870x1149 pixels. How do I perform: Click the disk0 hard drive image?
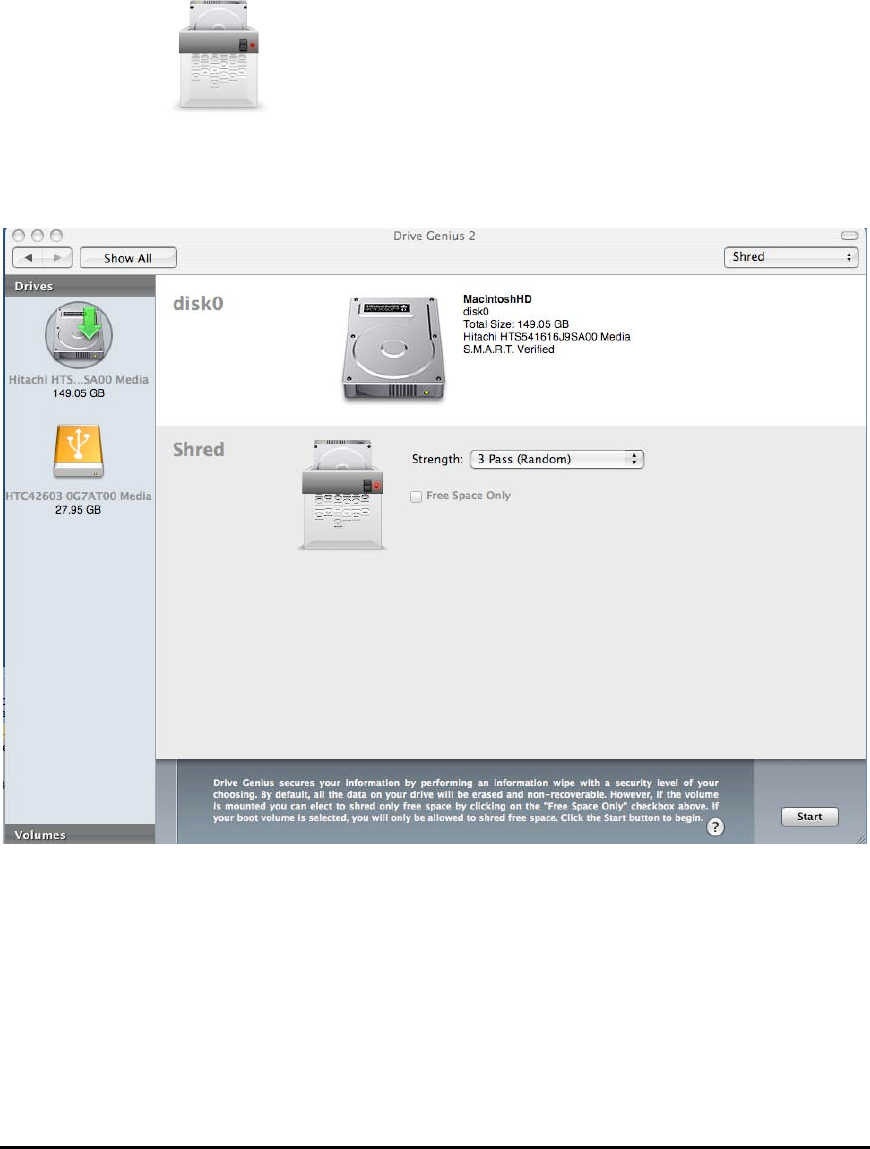pos(394,349)
